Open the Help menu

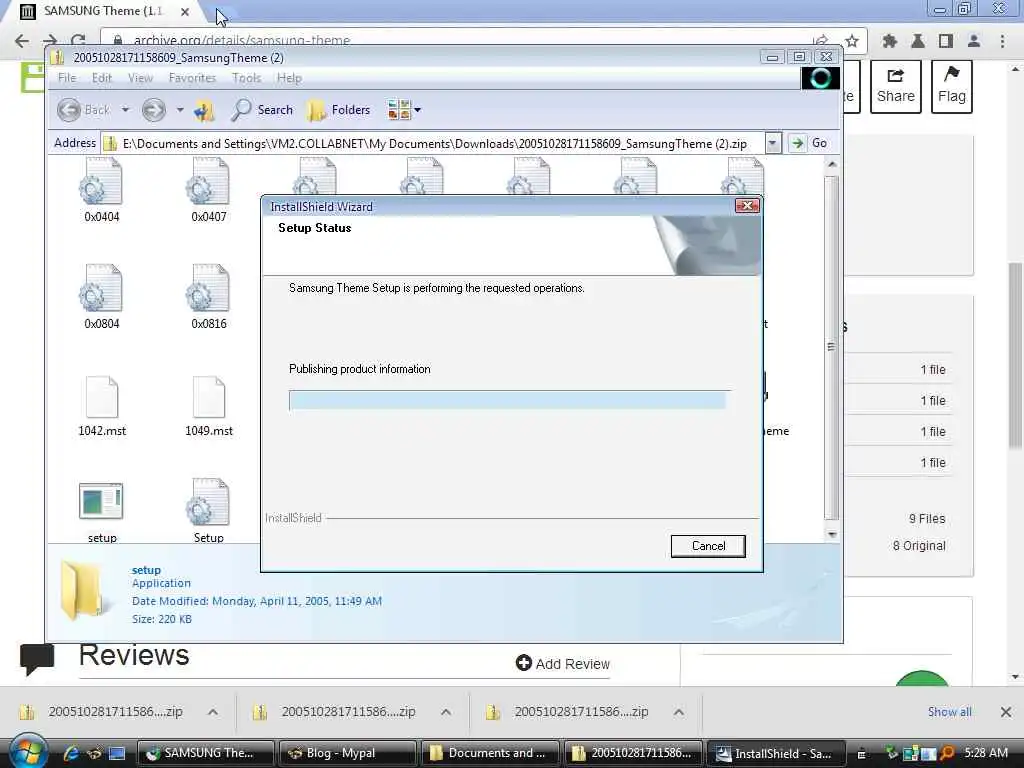pos(289,78)
